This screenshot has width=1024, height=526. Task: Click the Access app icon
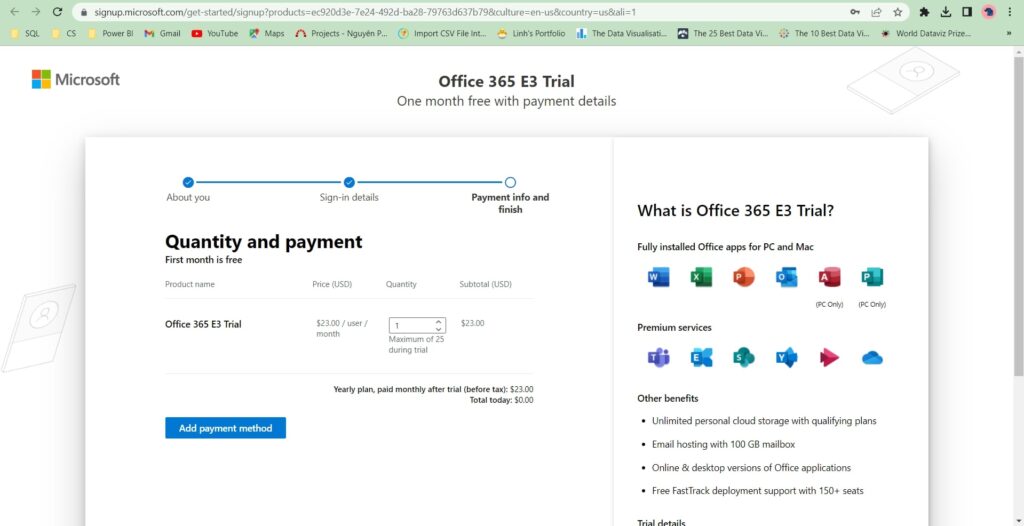[x=829, y=277]
